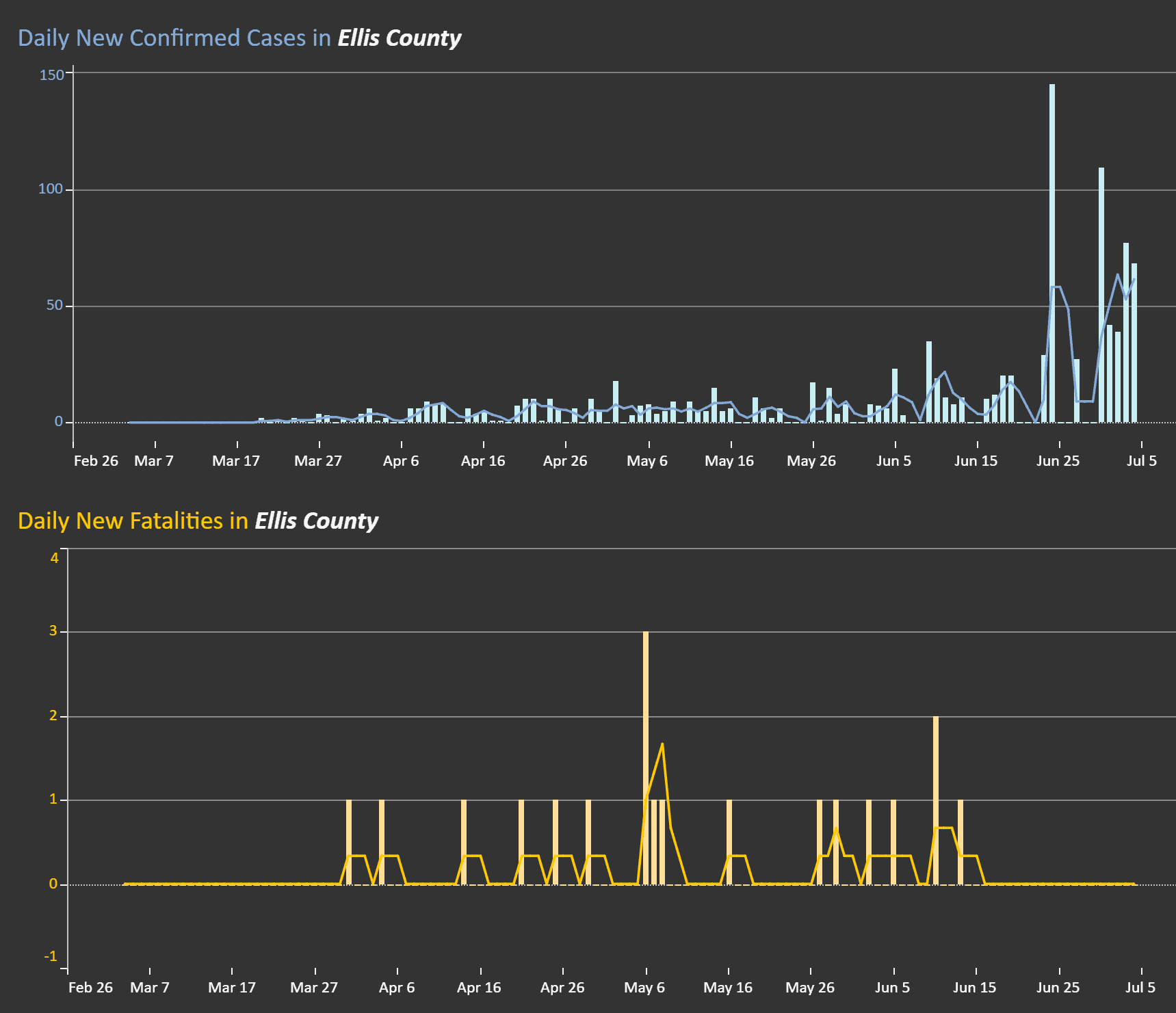Click 'Apr 26' on the fatalities chart x-axis
The image size is (1176, 1013).
(562, 988)
